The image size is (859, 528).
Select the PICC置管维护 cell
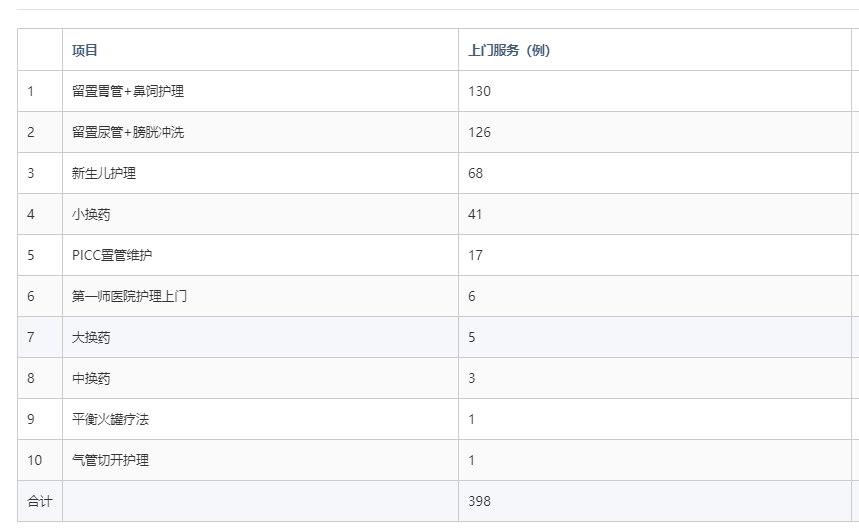[x=112, y=255]
